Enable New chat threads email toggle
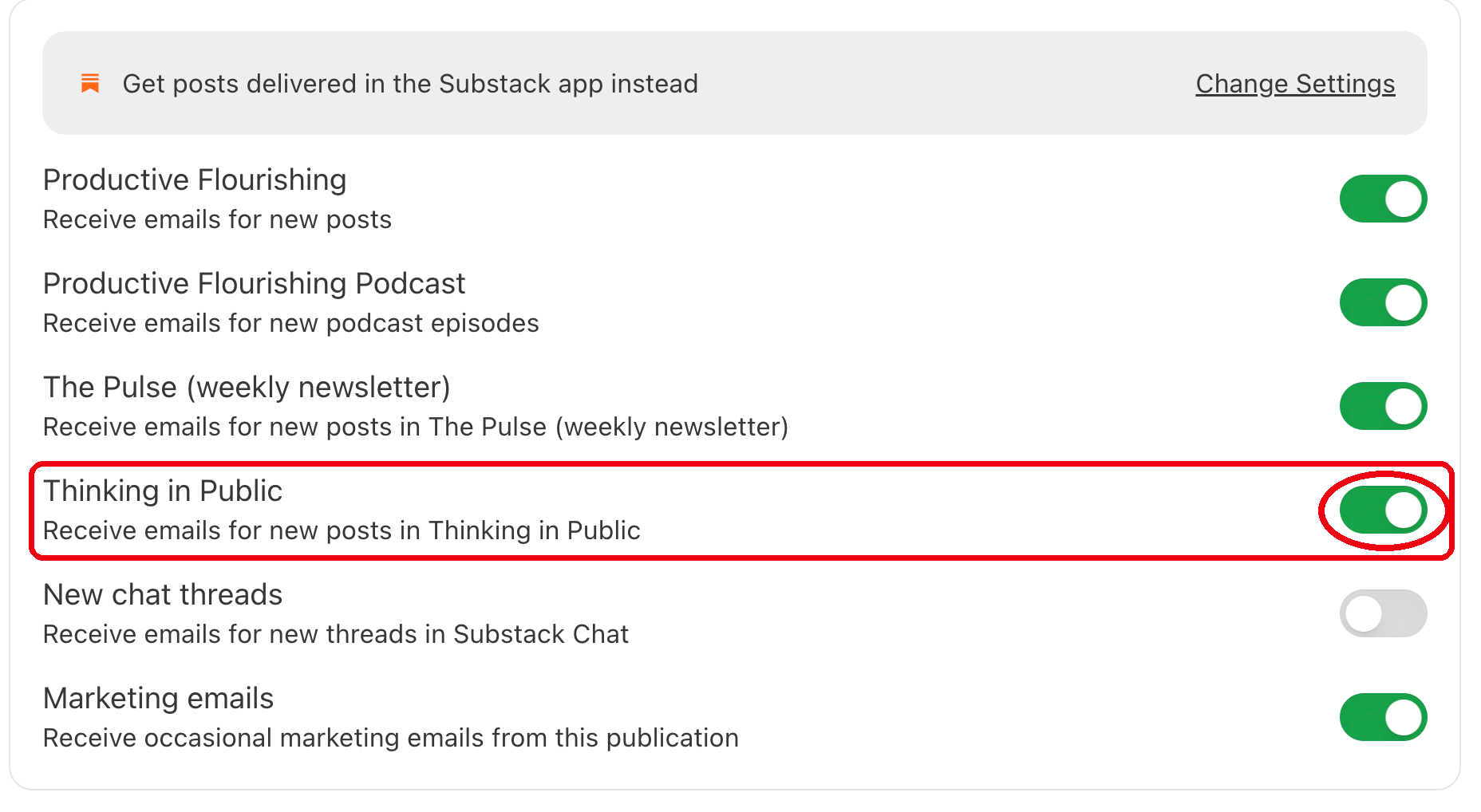The height and width of the screenshot is (812, 1481). pos(1383,613)
